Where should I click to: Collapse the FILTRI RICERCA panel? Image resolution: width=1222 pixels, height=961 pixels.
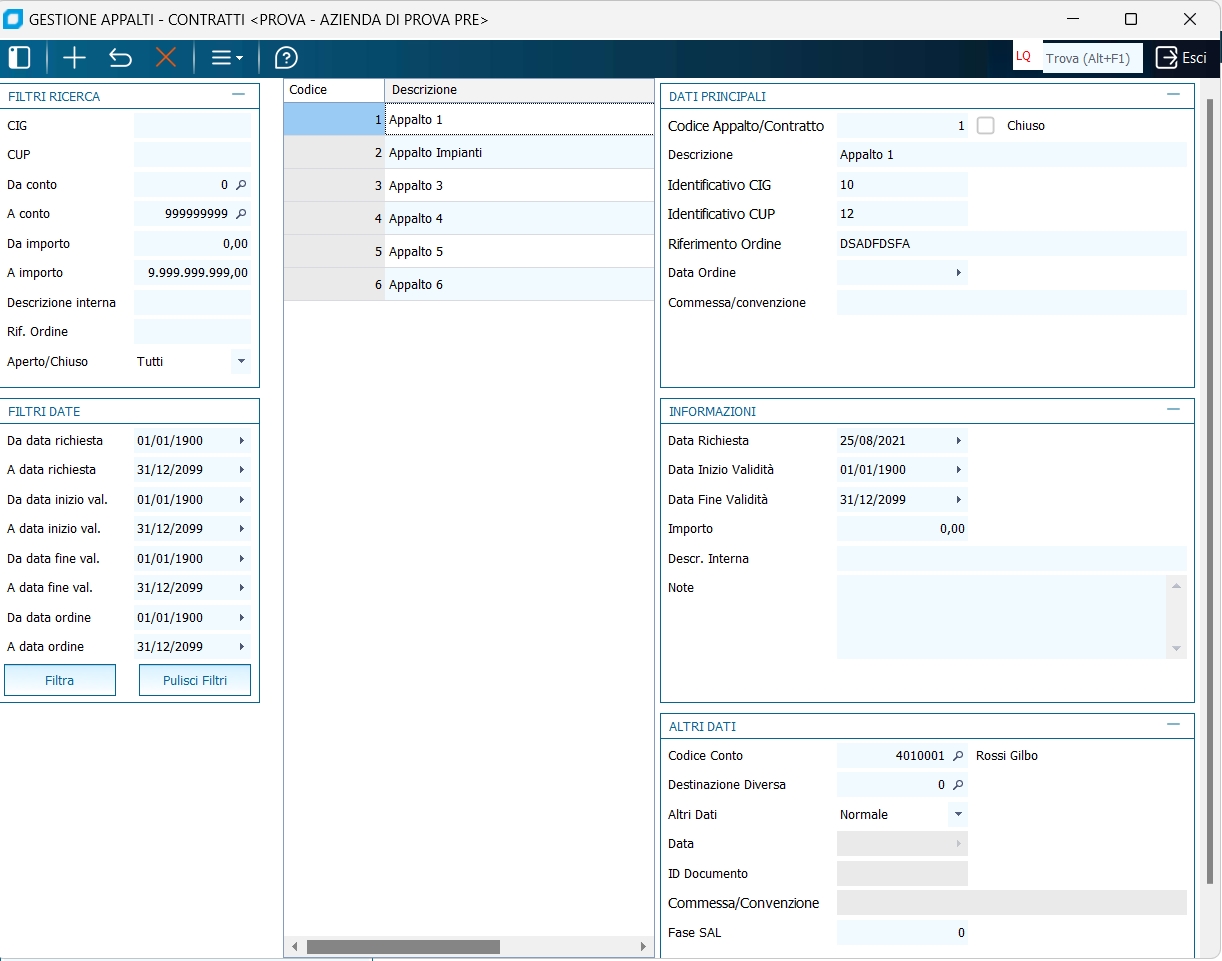pyautogui.click(x=238, y=95)
